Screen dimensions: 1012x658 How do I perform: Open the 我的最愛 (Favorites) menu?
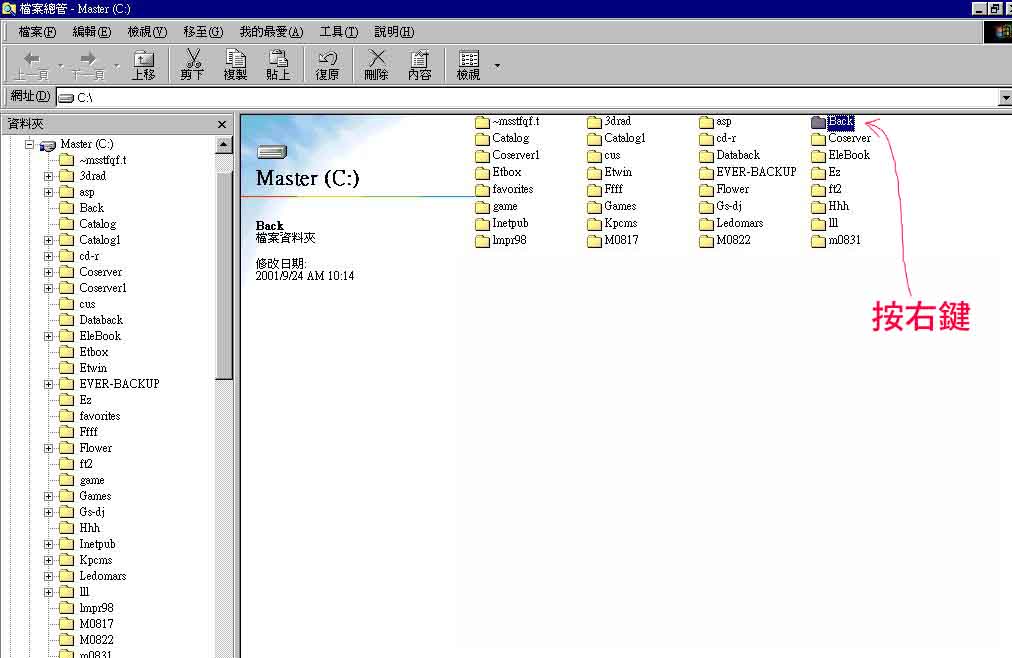point(270,32)
